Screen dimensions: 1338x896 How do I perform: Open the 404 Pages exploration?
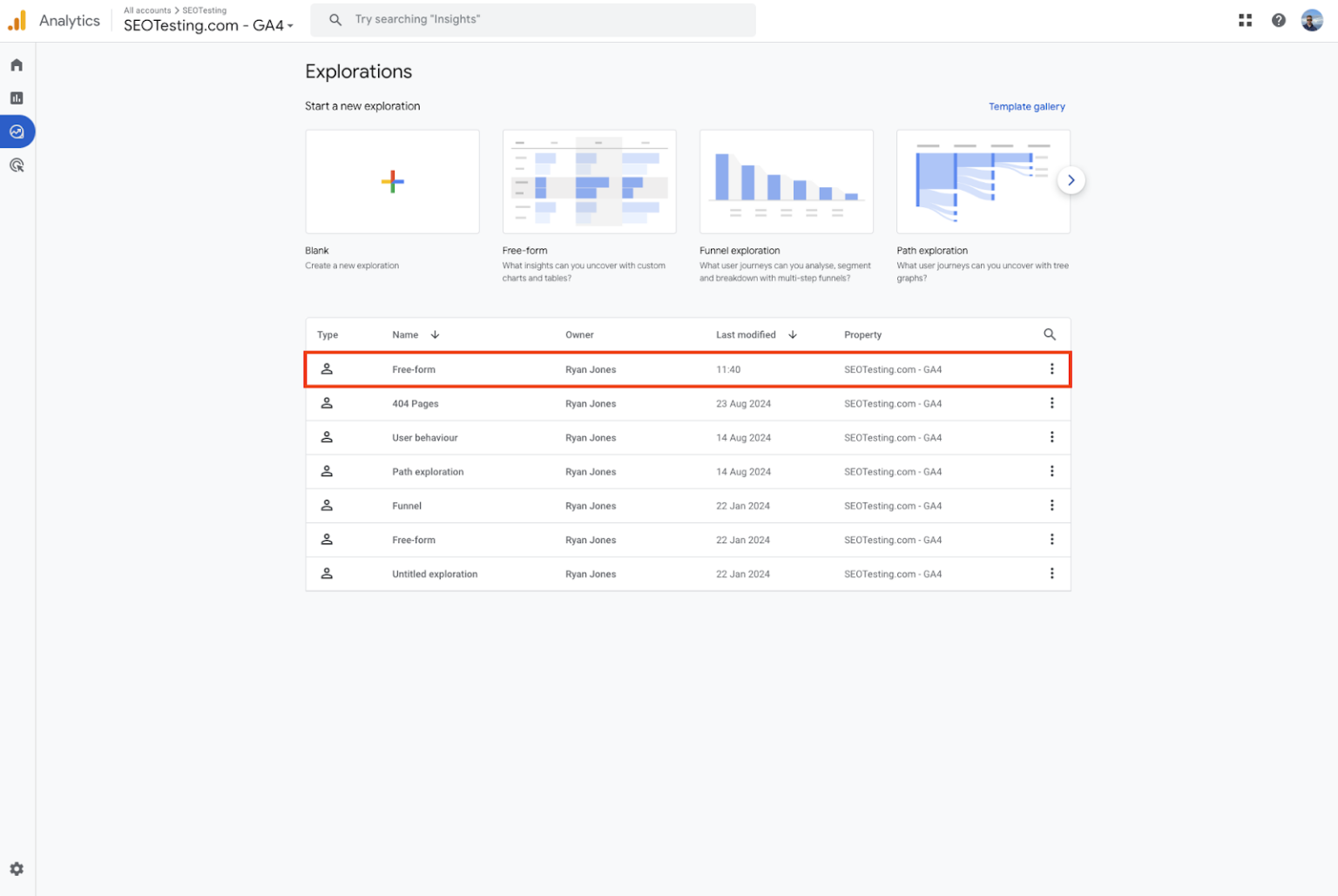pos(415,403)
